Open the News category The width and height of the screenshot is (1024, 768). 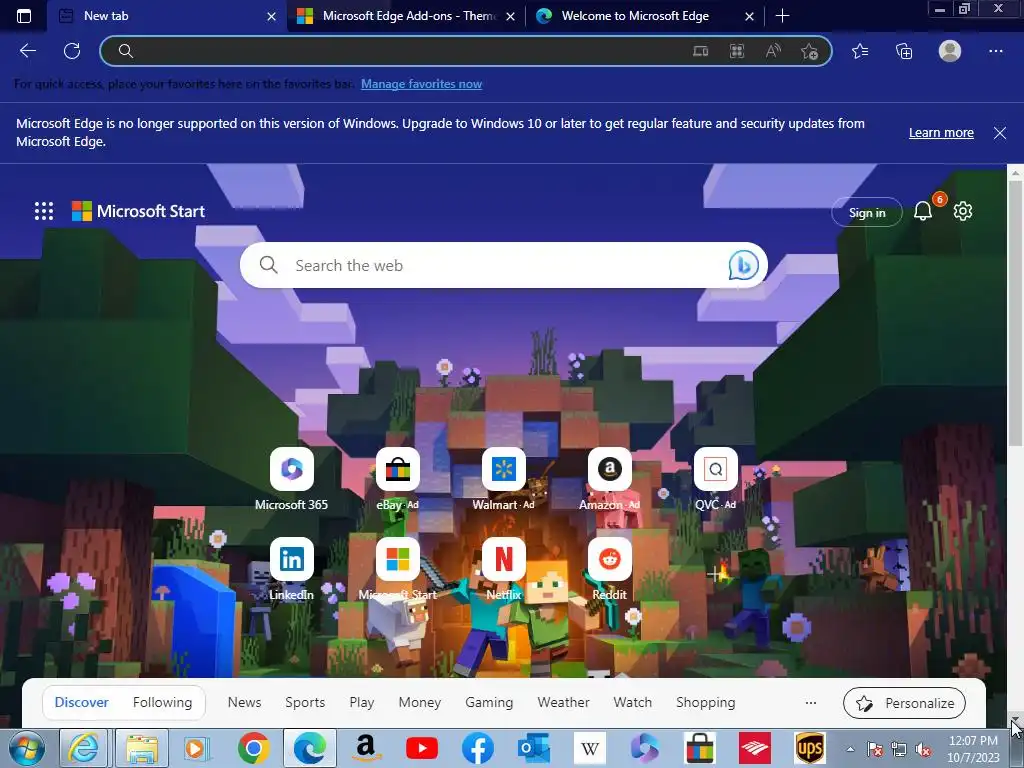click(244, 702)
